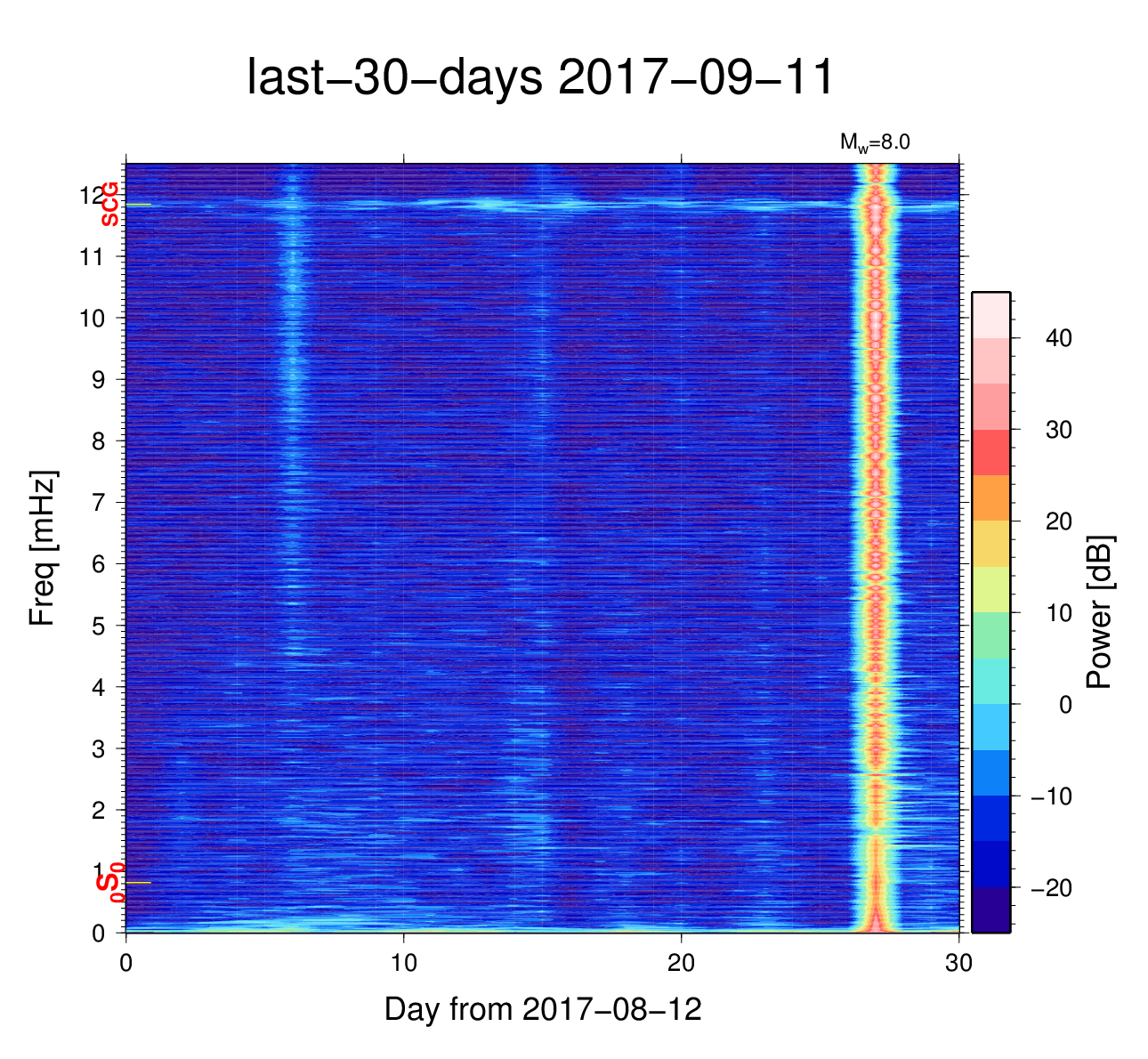Click the high-power earthquake band at 10 mHz
Viewport: 1148px width, 1059px height.
(x=876, y=318)
